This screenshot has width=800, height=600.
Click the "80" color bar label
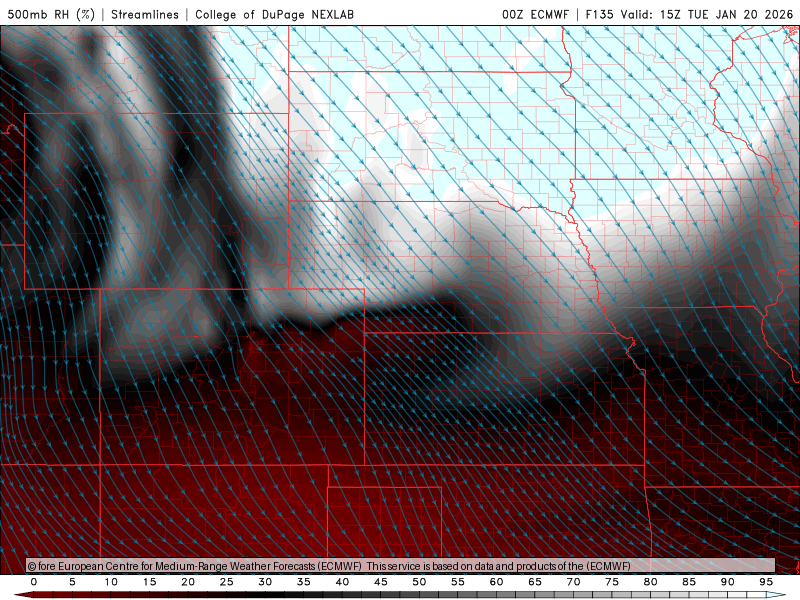[650, 582]
